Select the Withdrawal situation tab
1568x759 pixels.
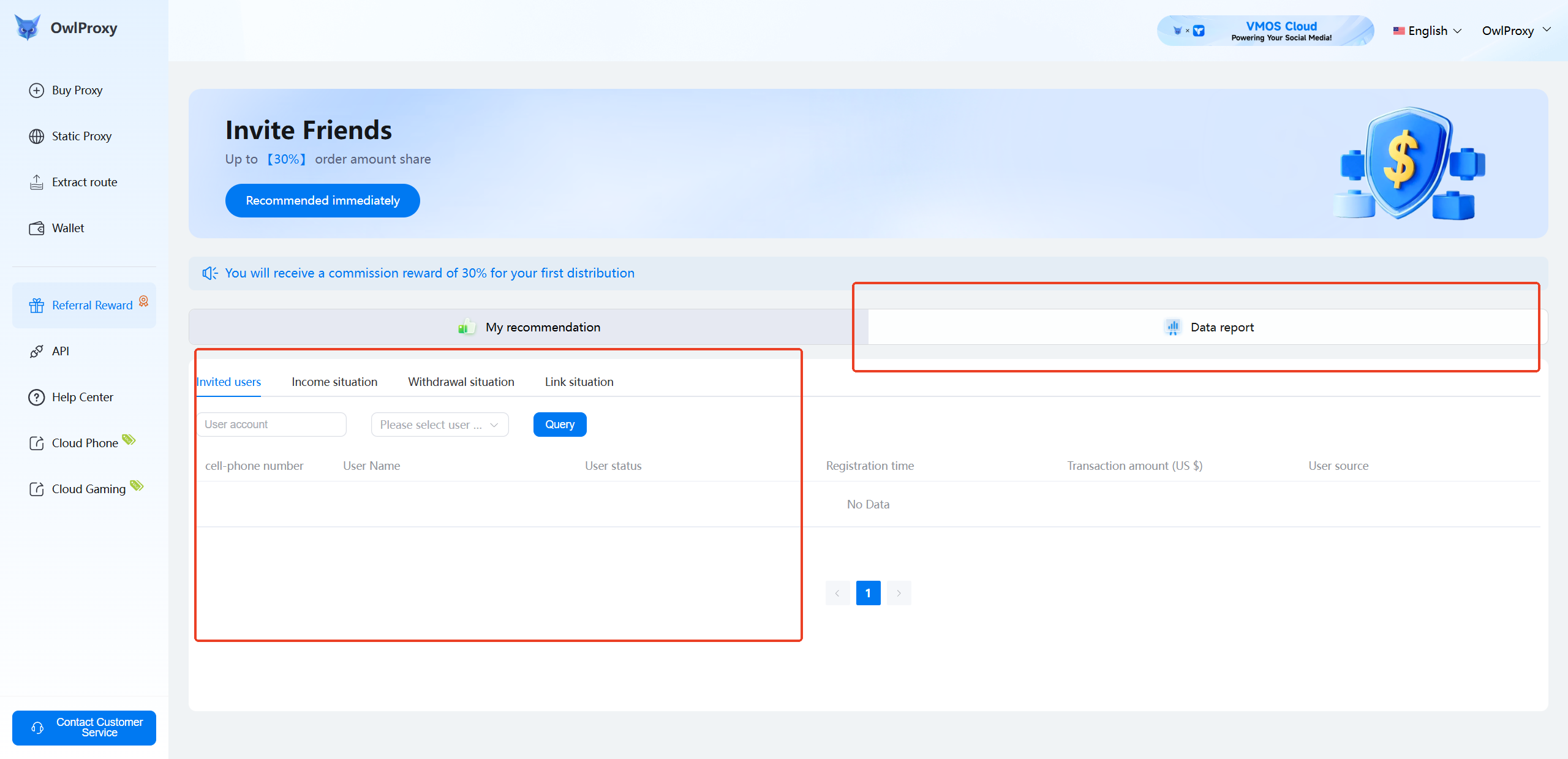[x=461, y=382]
